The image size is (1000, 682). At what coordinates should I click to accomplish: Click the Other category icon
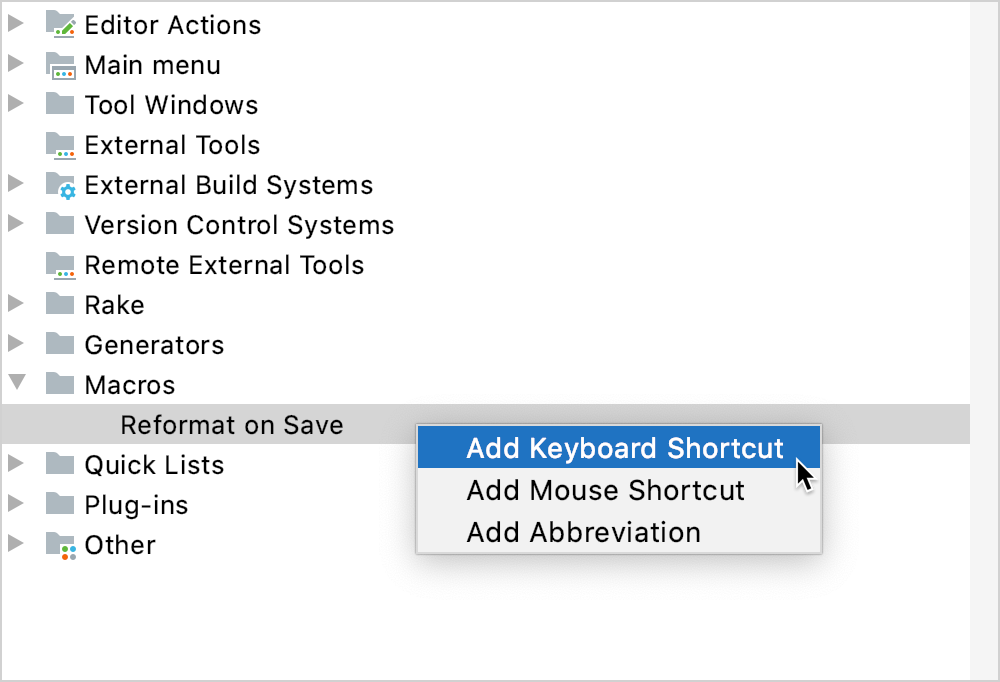[x=61, y=545]
